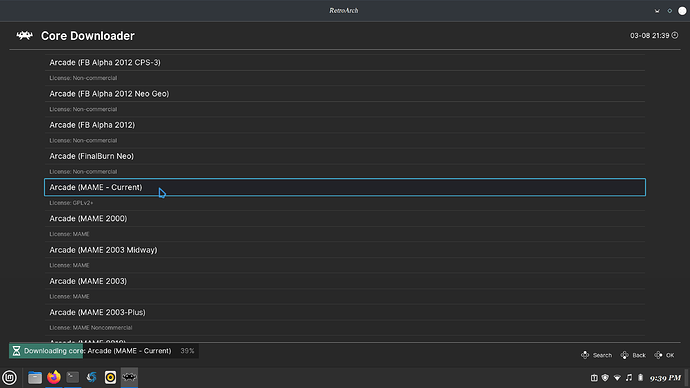
Task: Close the RetroArch window
Action: pos(682,11)
